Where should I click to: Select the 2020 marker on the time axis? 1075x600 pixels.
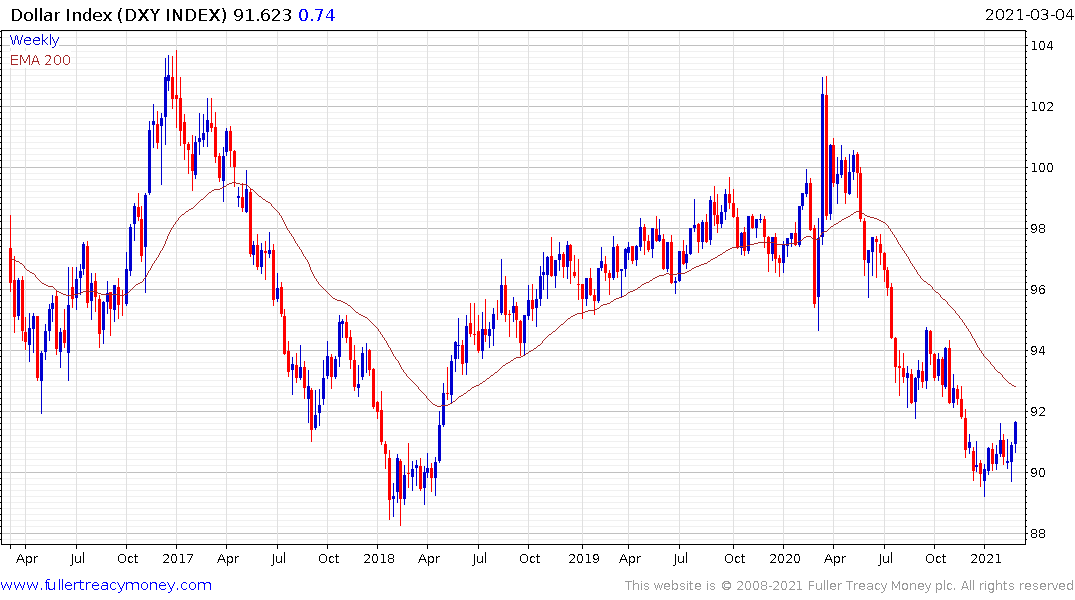784,558
